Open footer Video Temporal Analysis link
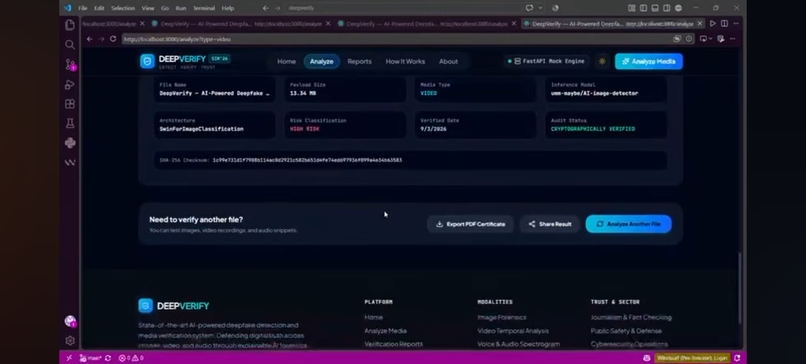 (x=513, y=331)
